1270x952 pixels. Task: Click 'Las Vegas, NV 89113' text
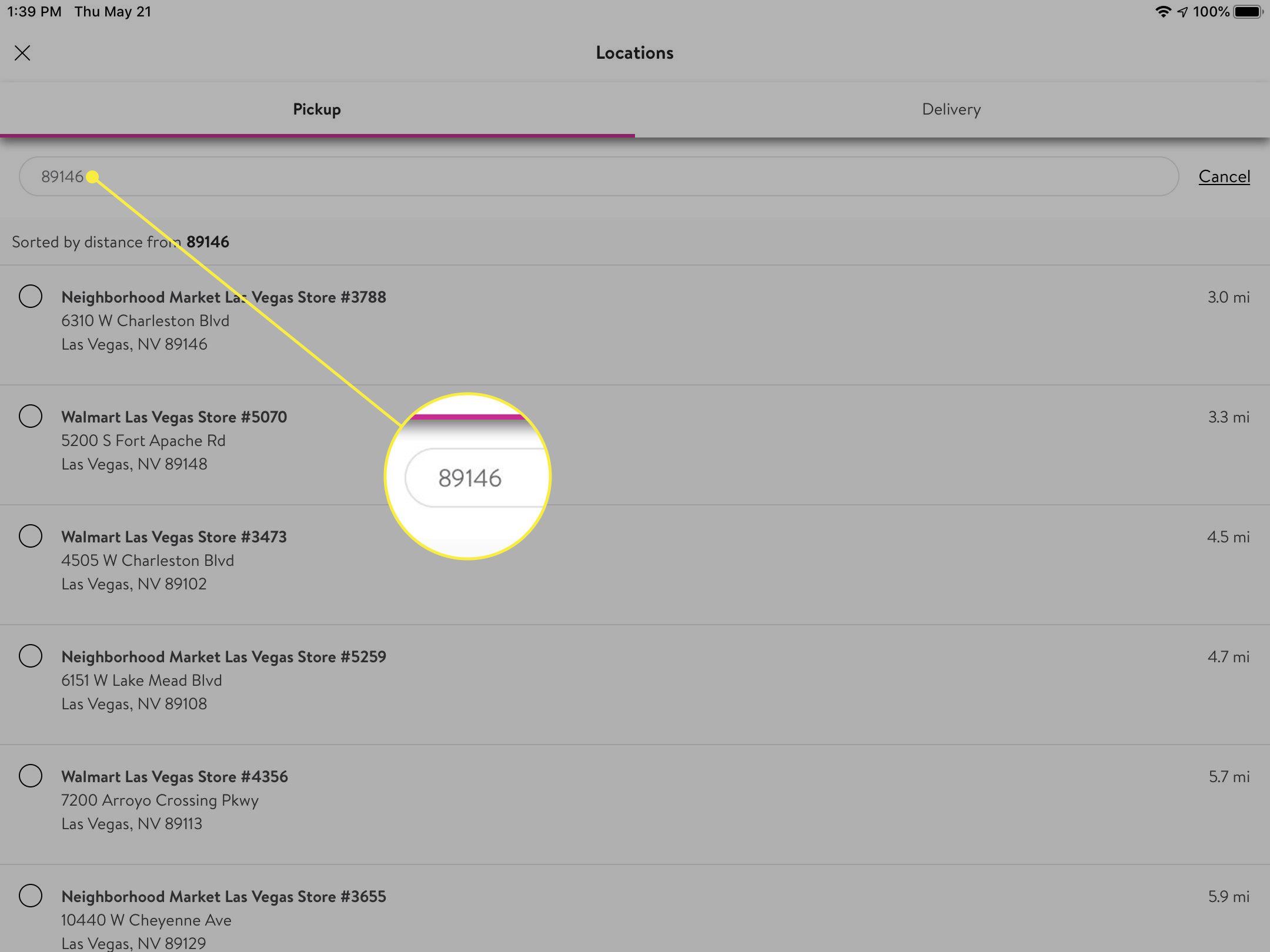(132, 824)
